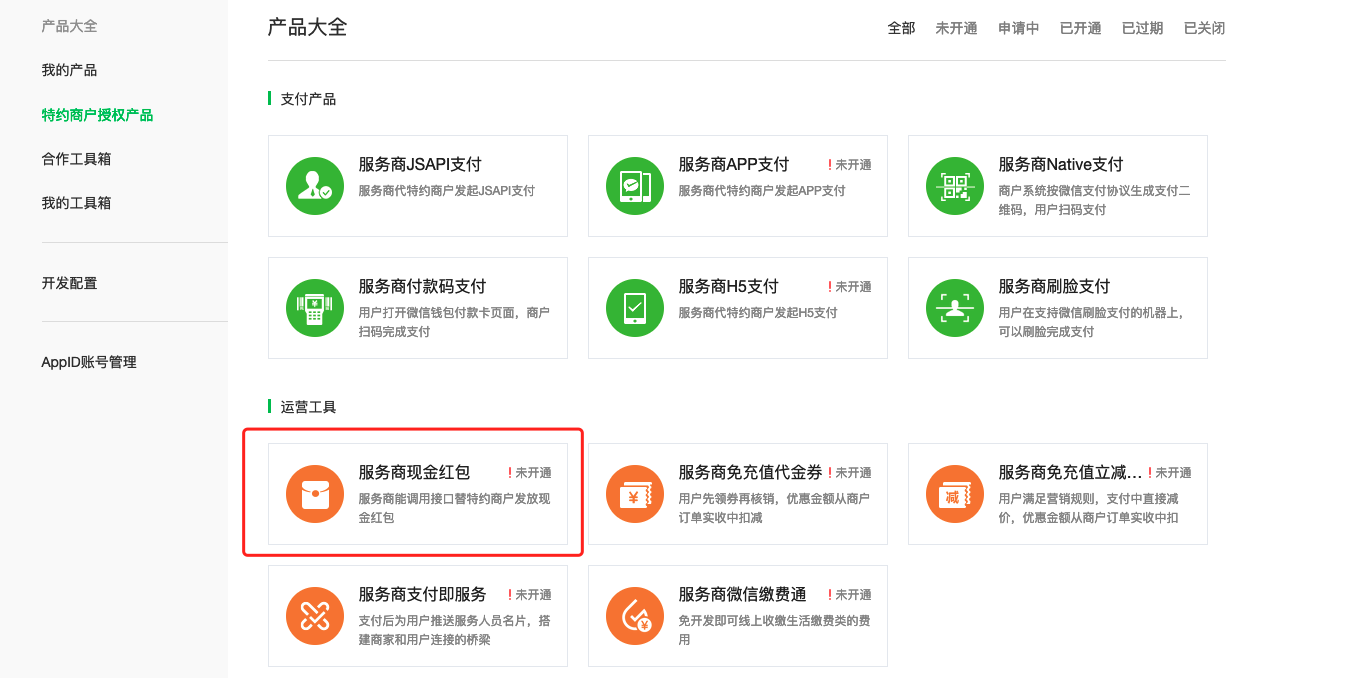Open 我的产品 in the sidebar
Image resolution: width=1367 pixels, height=678 pixels.
point(70,70)
